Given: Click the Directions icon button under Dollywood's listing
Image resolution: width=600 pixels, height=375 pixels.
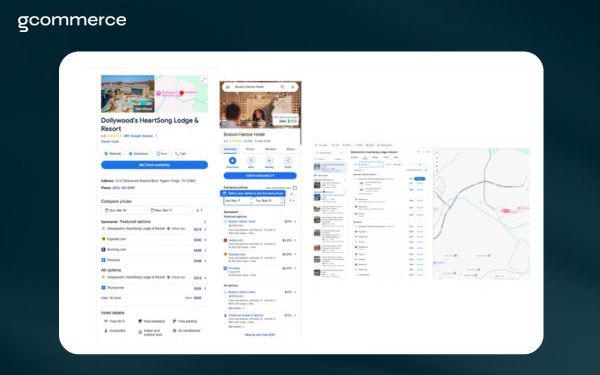Looking at the screenshot, I should pyautogui.click(x=139, y=153).
